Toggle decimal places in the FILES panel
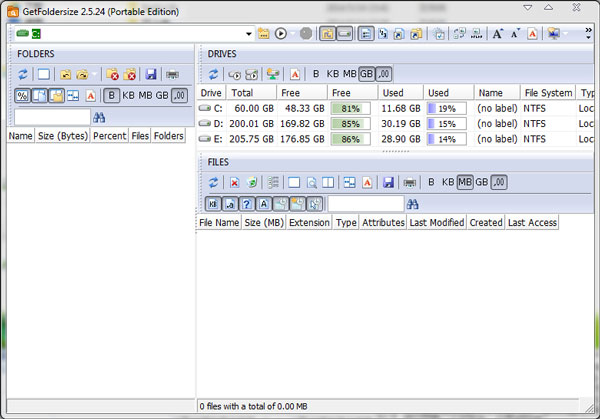Image resolution: width=600 pixels, height=419 pixels. [499, 182]
